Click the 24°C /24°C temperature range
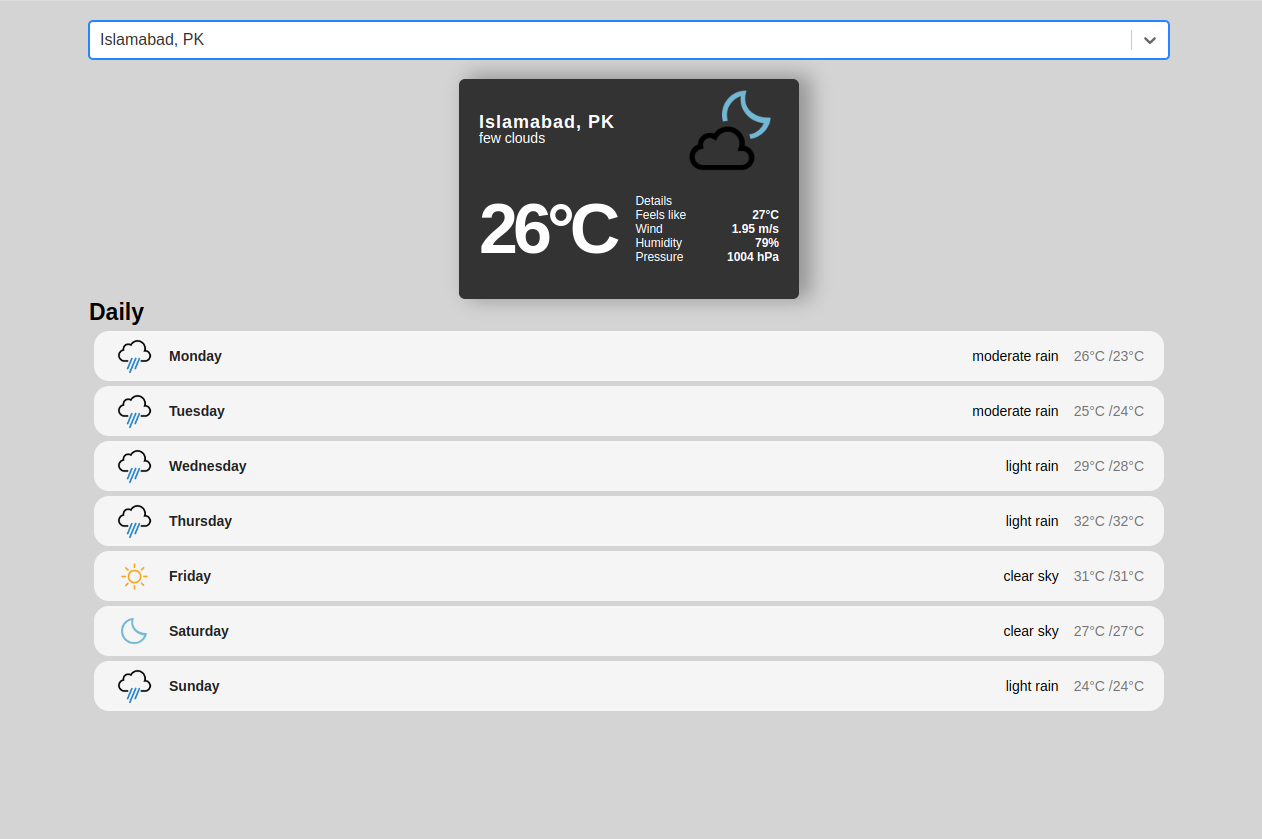The width and height of the screenshot is (1262, 839). pyautogui.click(x=1109, y=686)
